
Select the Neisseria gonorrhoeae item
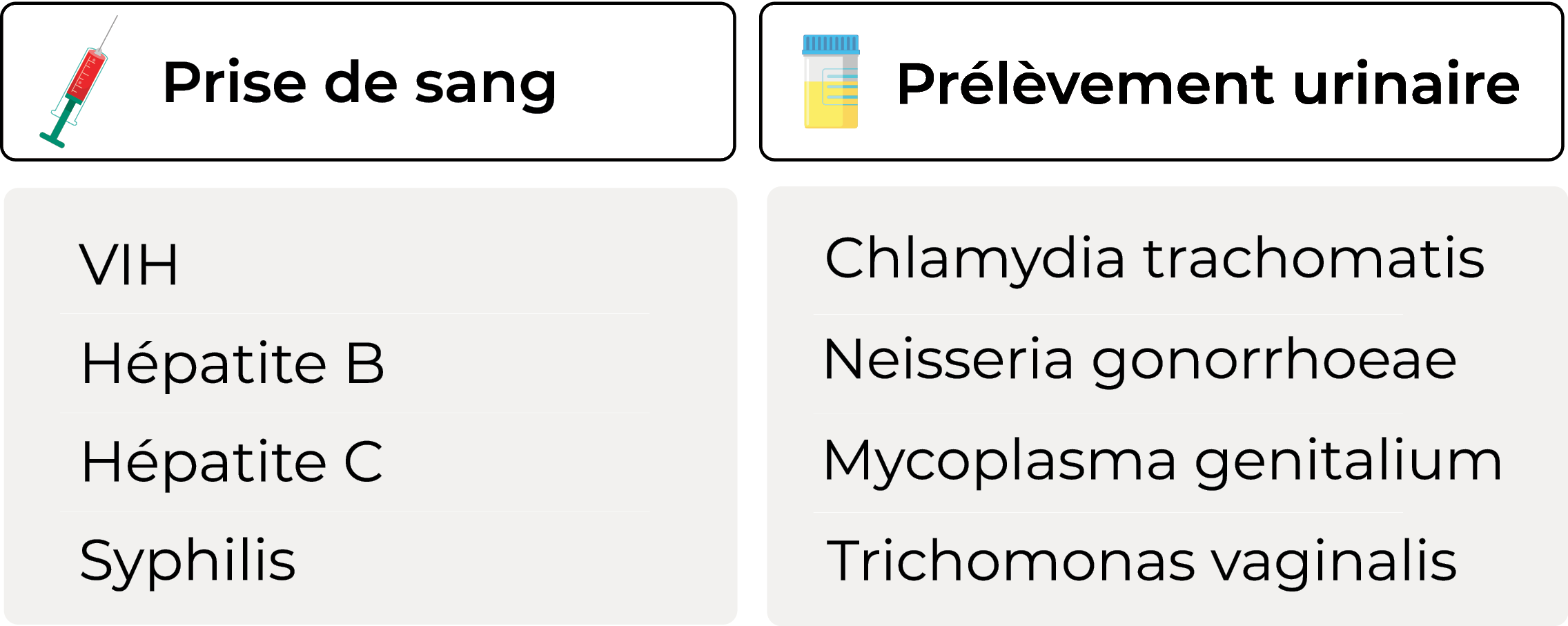coord(1140,360)
